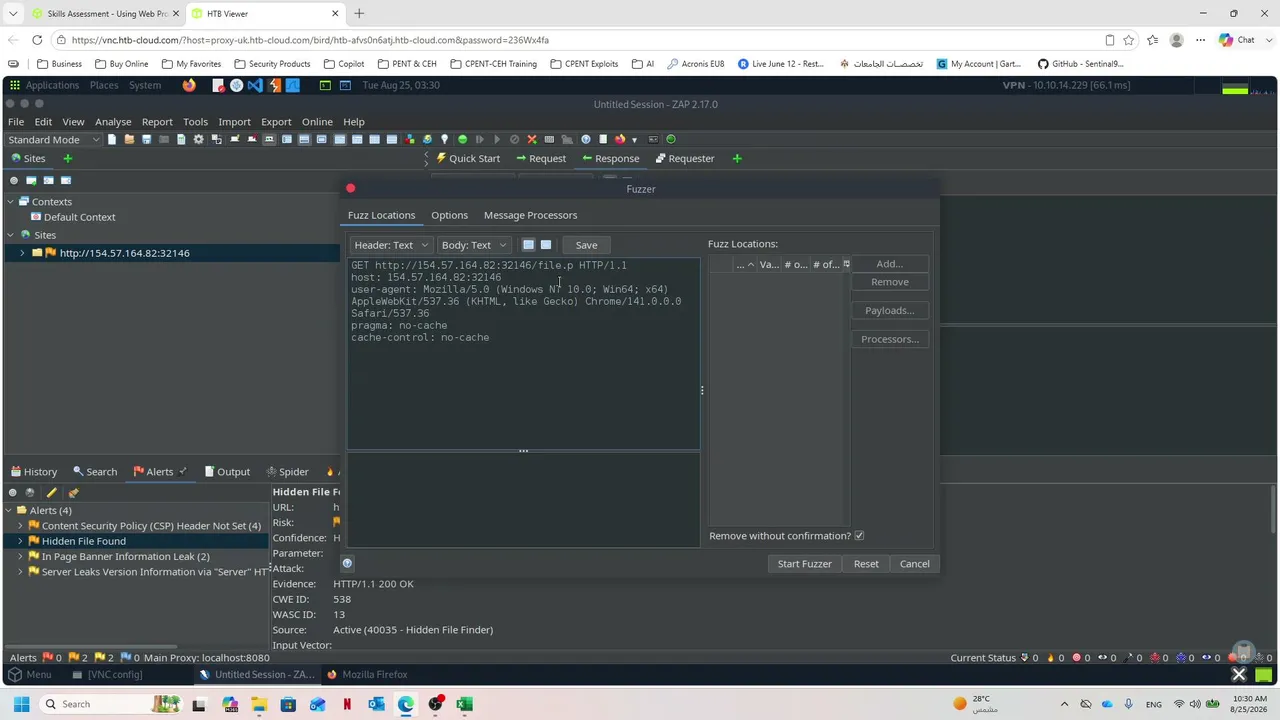Click the first split-view icon in Fuzzer

(x=528, y=245)
